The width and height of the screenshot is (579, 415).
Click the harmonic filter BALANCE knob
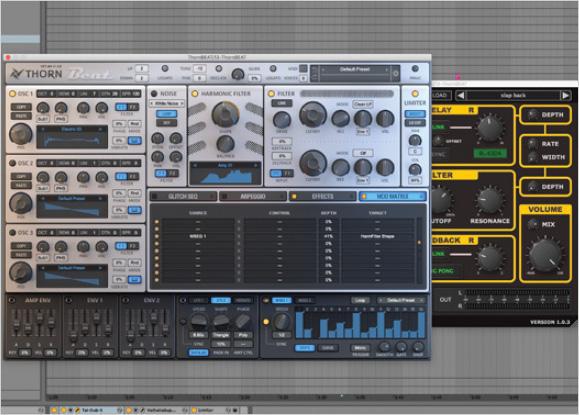click(x=225, y=144)
